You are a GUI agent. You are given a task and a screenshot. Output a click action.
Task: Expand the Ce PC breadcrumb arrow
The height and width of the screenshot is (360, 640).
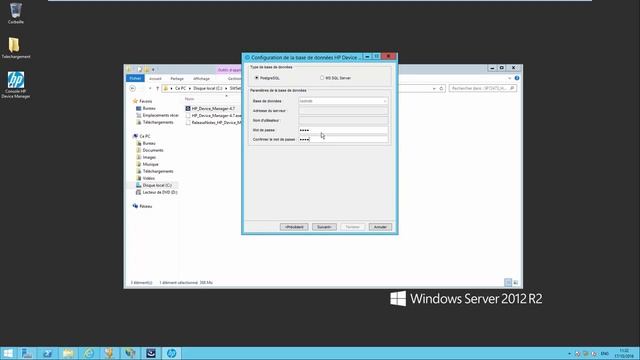(189, 88)
